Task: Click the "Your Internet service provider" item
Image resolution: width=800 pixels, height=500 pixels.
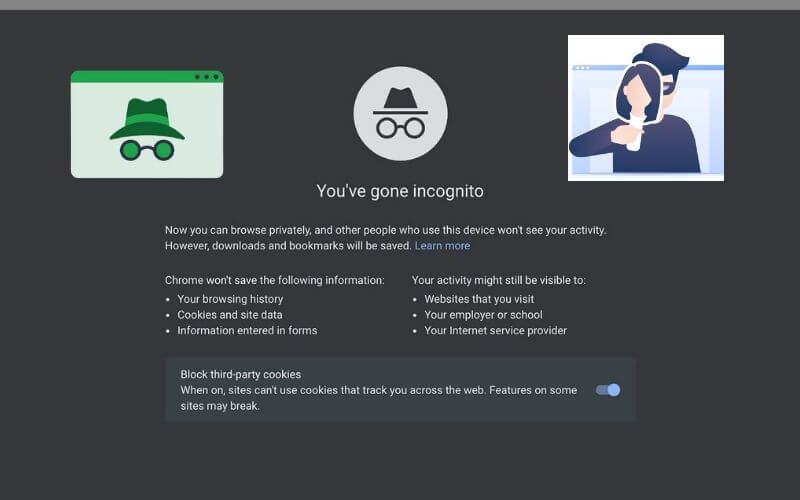Action: click(x=495, y=331)
